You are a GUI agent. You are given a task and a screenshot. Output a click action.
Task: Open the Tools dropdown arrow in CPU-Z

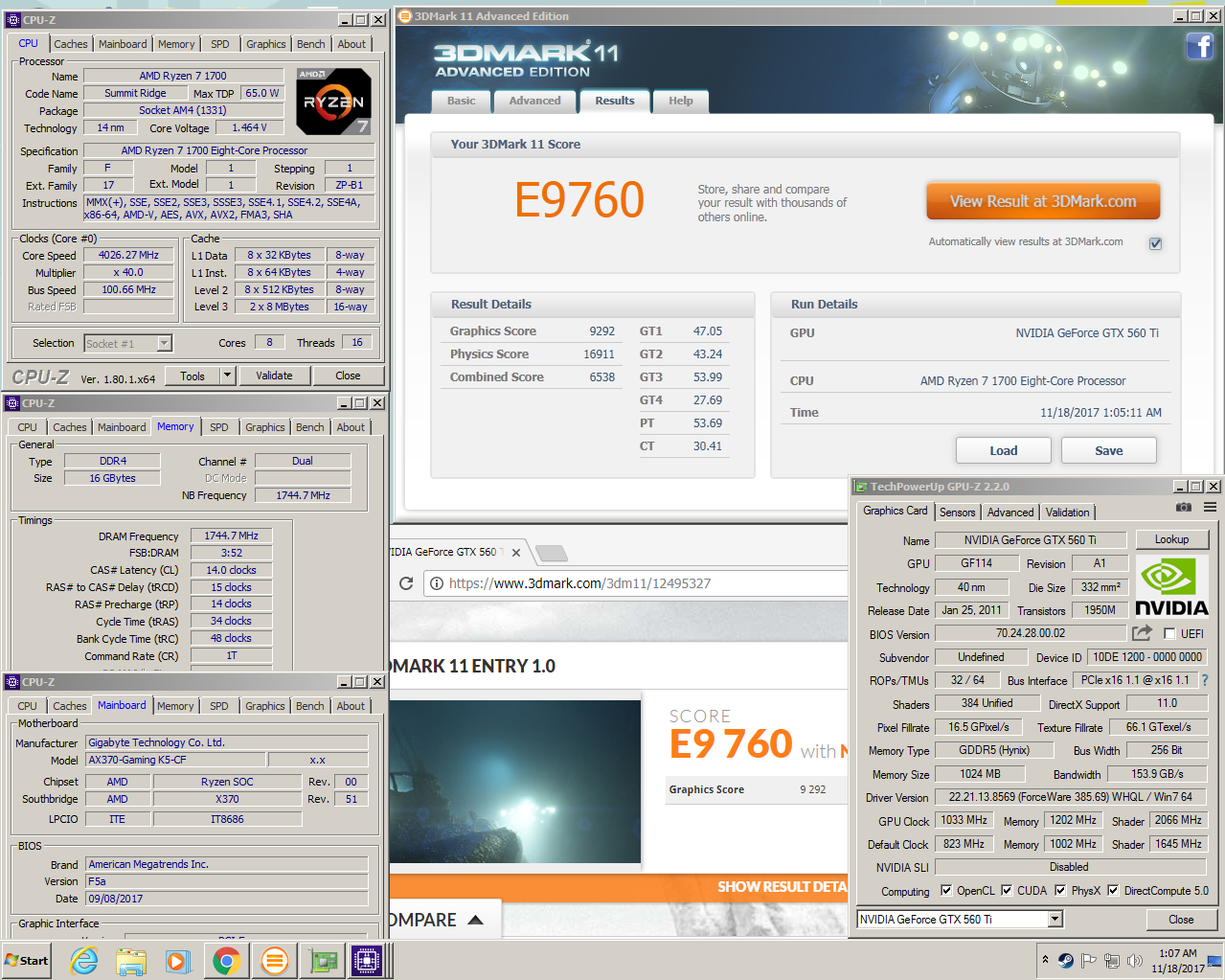tap(228, 376)
